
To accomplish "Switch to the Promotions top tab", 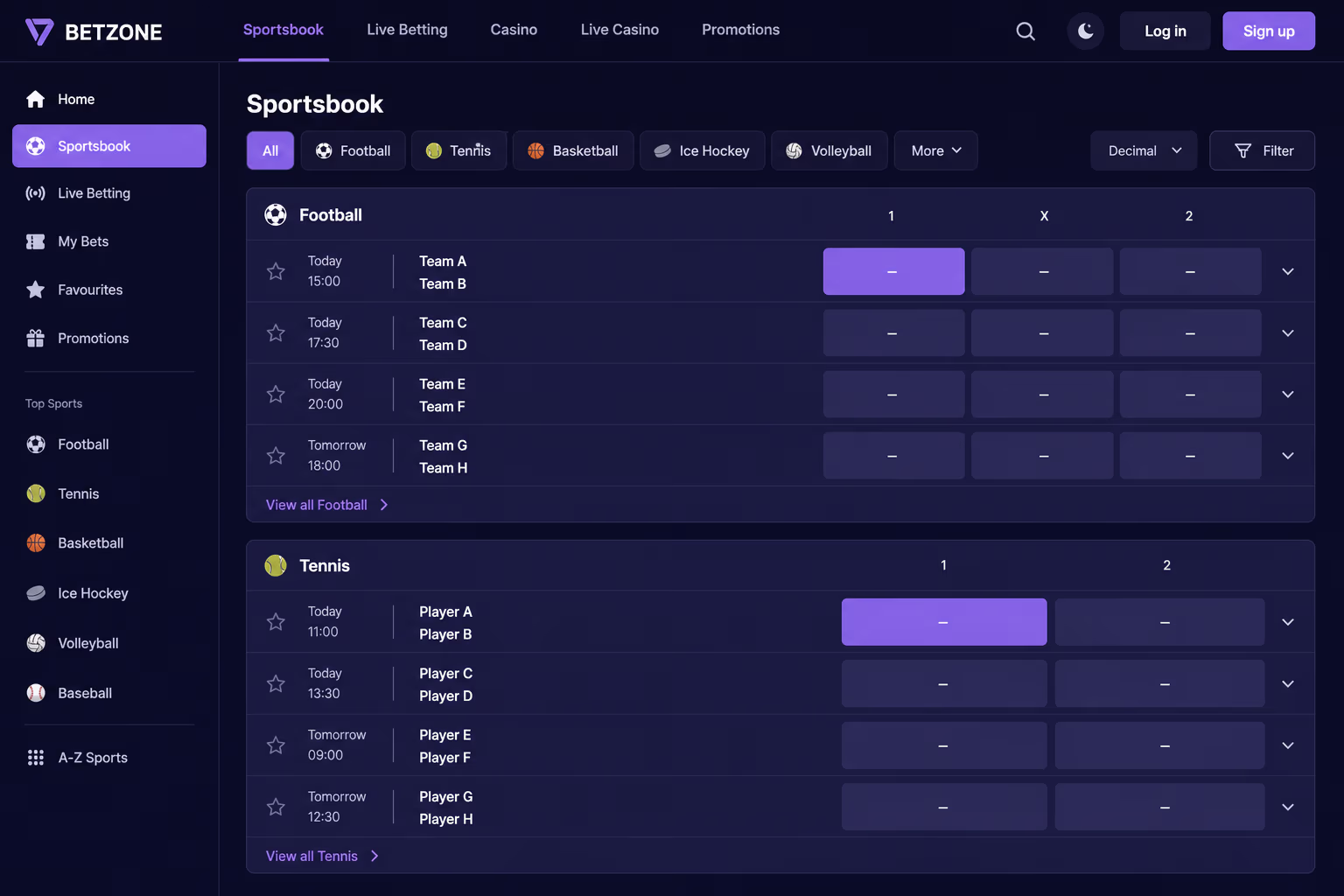I will [740, 30].
